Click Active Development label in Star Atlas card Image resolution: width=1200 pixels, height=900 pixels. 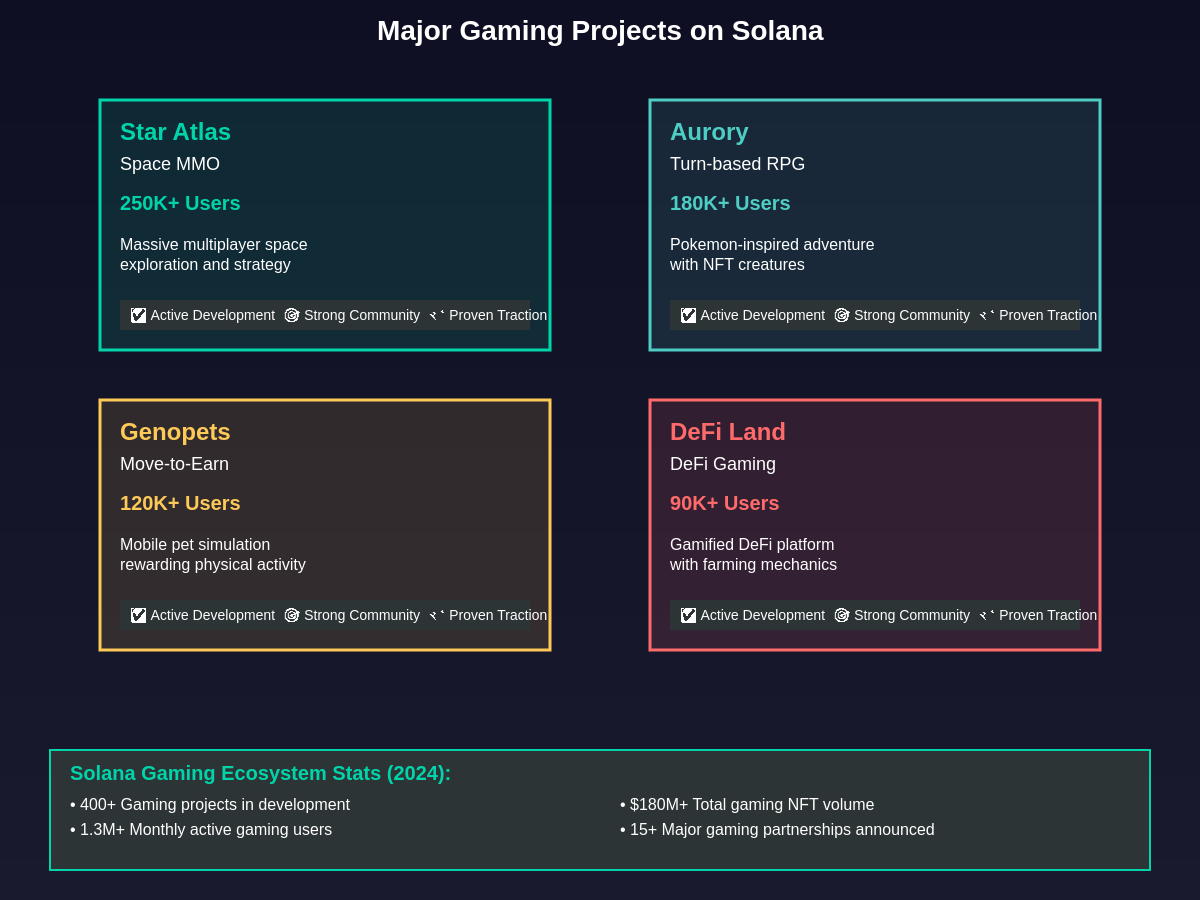[213, 315]
